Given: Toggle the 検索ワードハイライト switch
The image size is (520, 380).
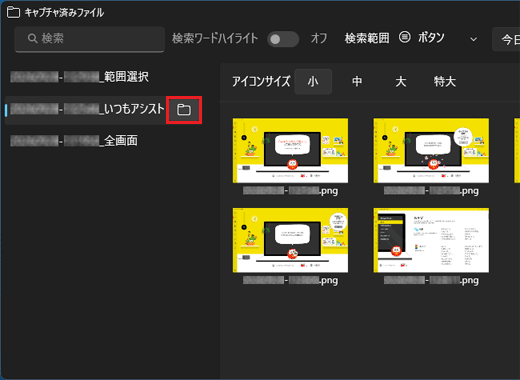Looking at the screenshot, I should [x=283, y=39].
